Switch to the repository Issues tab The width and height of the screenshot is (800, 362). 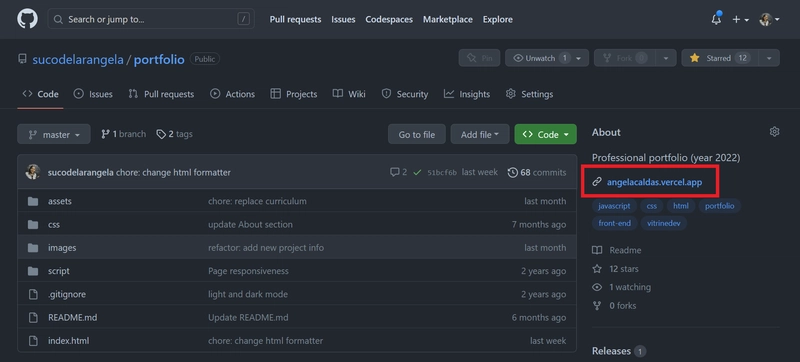[93, 94]
